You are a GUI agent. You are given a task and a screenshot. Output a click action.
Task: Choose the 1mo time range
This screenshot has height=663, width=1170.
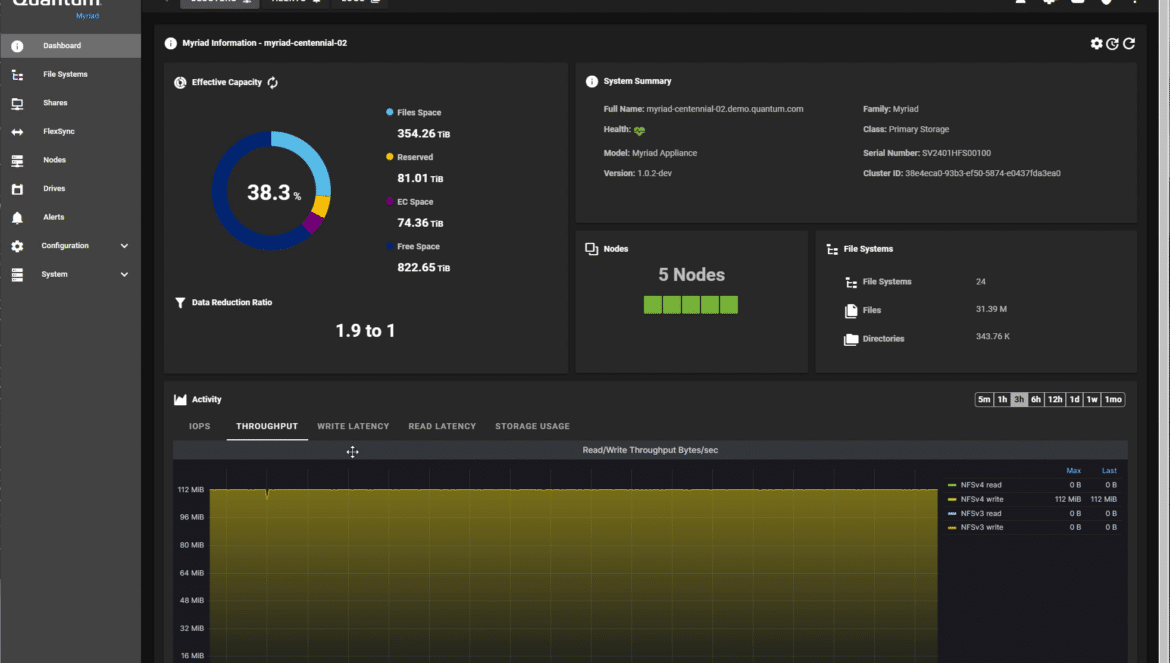click(1113, 400)
